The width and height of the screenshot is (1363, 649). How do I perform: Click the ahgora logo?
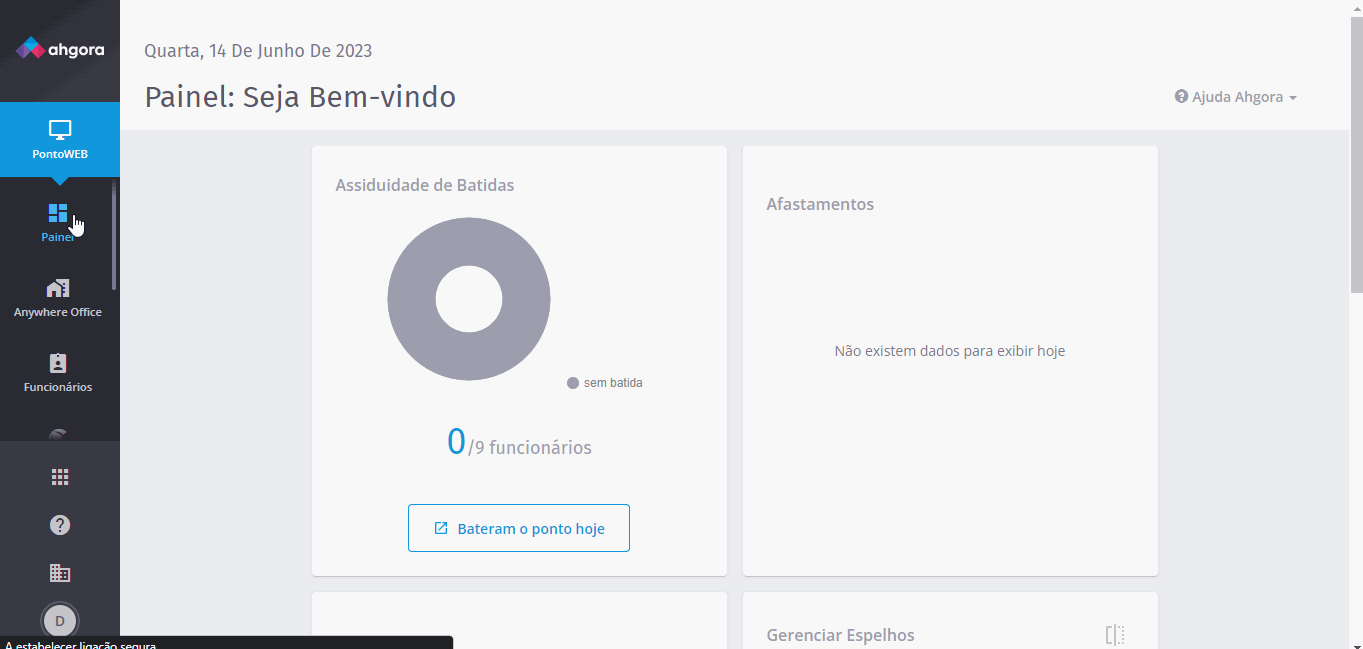point(59,48)
